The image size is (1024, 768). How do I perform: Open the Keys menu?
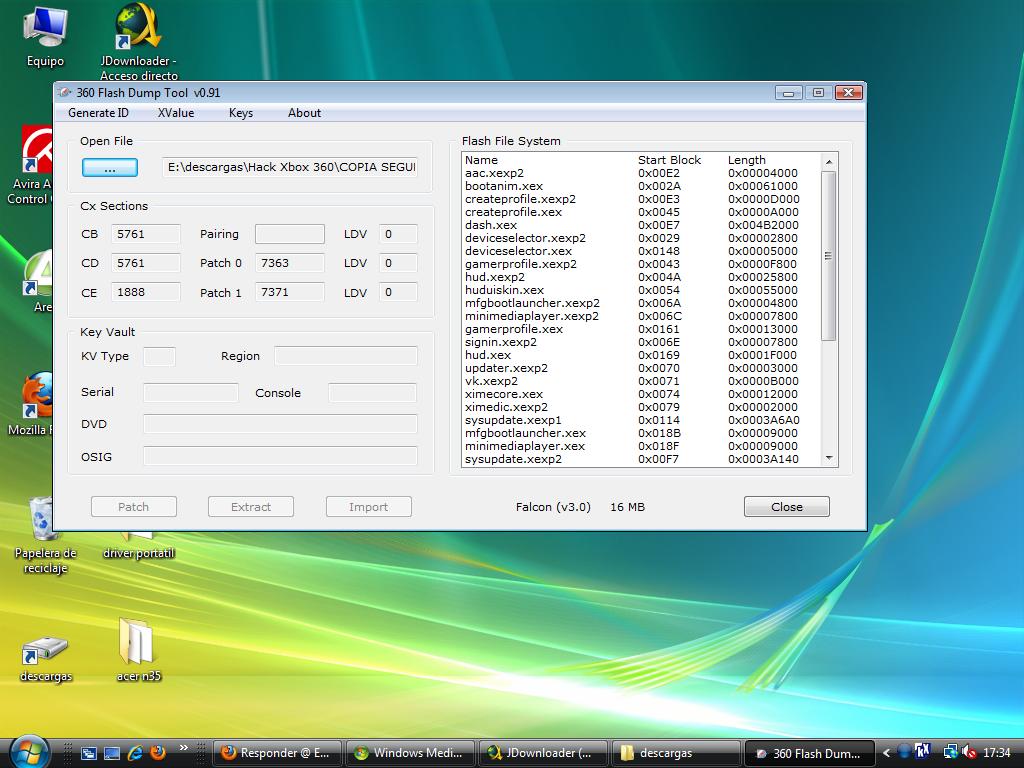click(x=241, y=113)
